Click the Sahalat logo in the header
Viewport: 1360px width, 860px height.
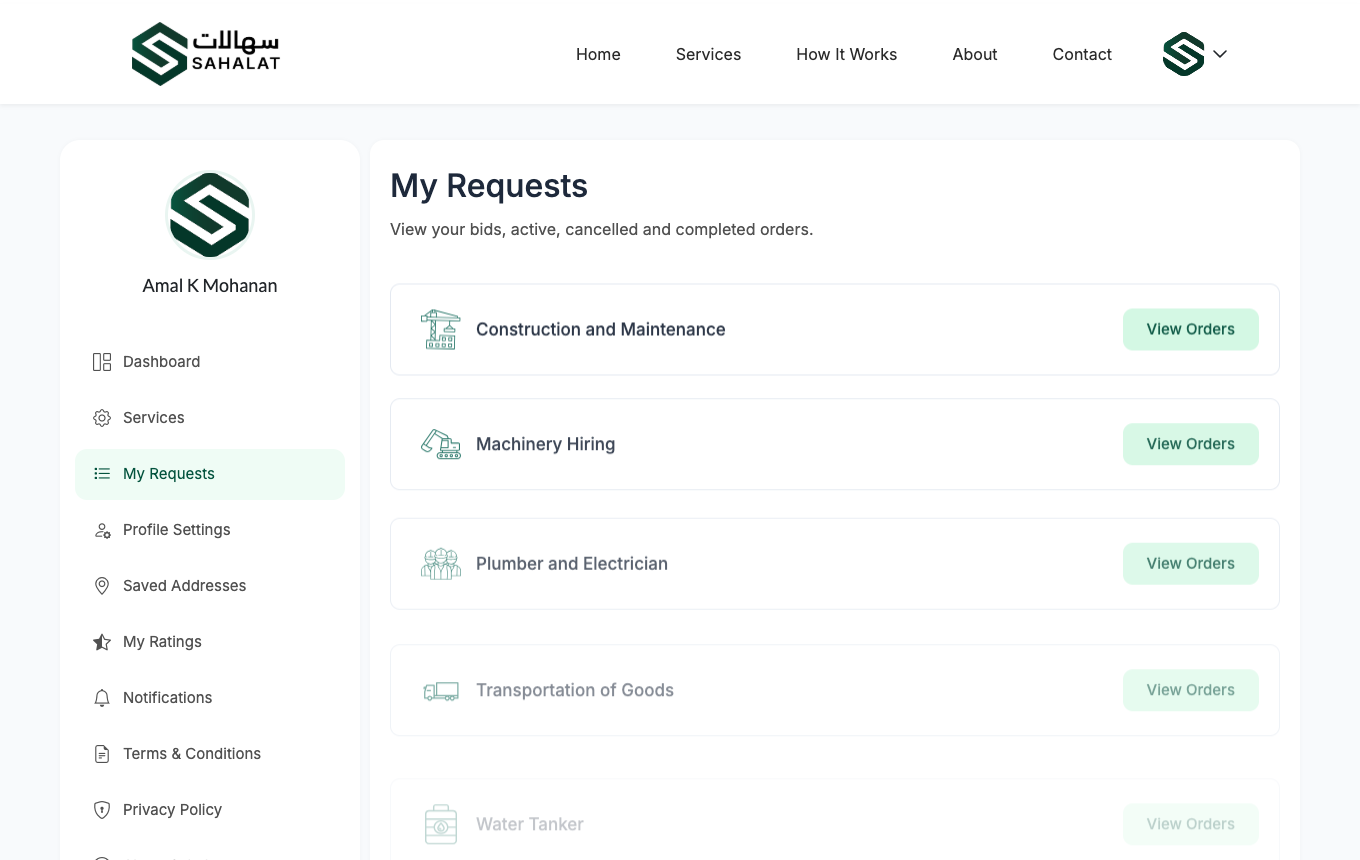pos(206,54)
